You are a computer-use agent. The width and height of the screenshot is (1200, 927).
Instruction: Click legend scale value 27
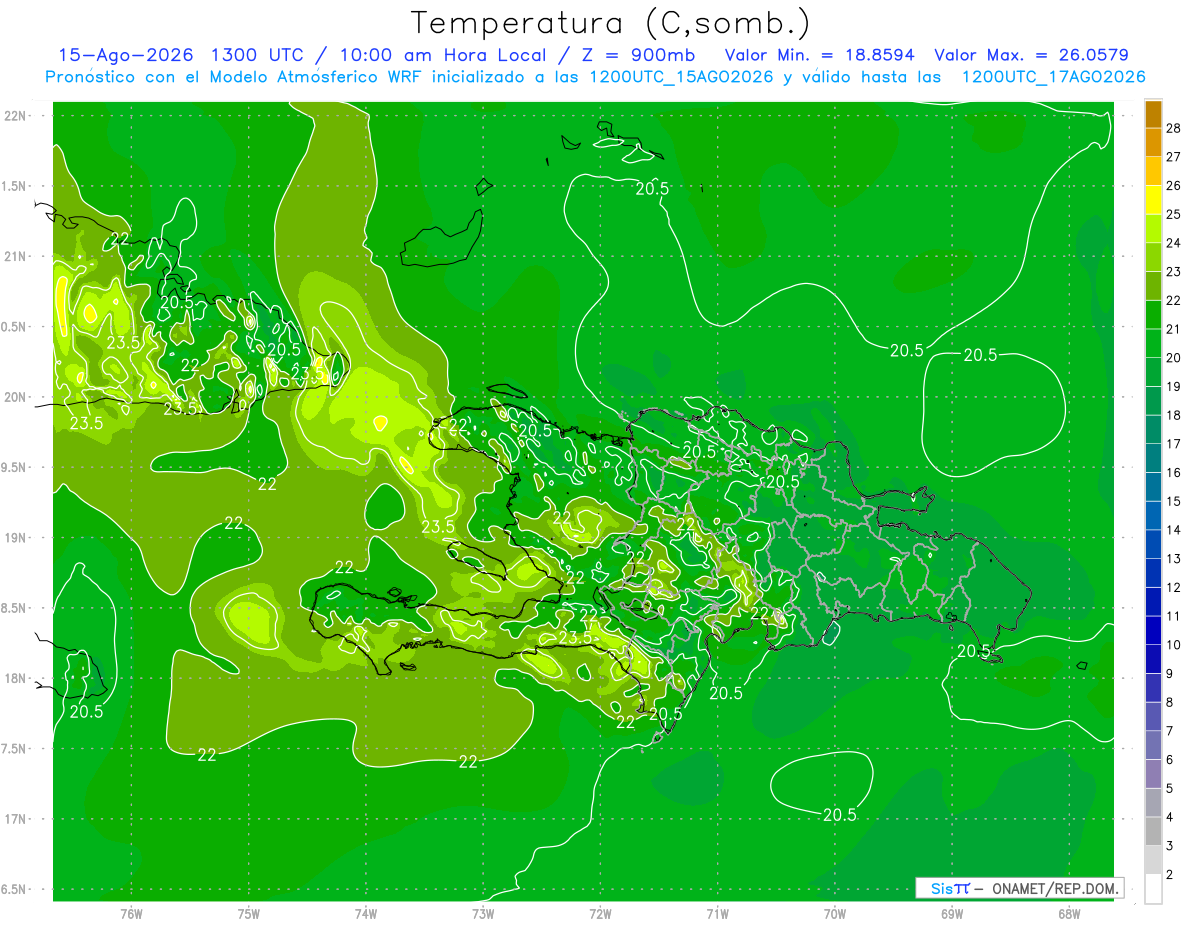click(1175, 157)
